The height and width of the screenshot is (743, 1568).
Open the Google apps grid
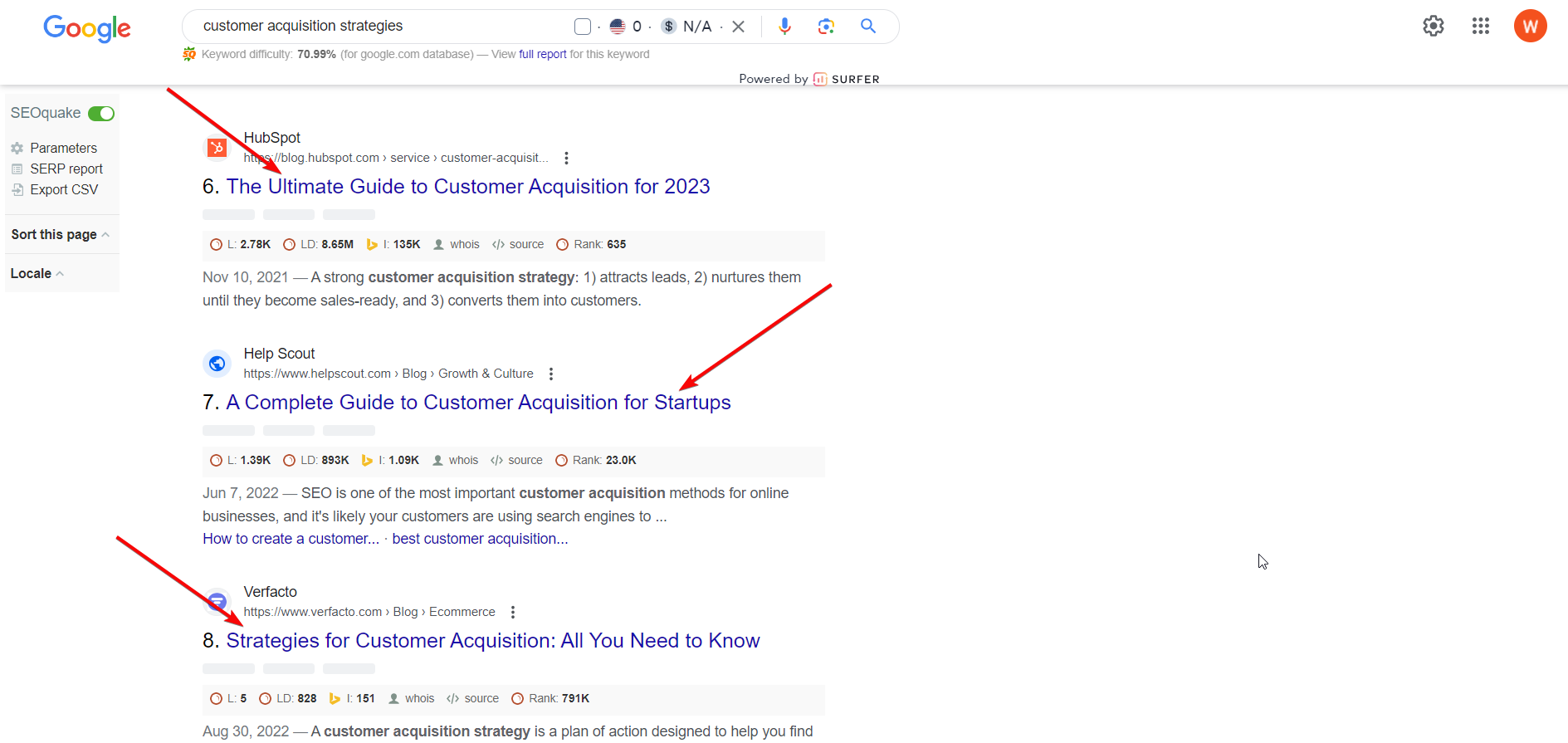click(1481, 26)
